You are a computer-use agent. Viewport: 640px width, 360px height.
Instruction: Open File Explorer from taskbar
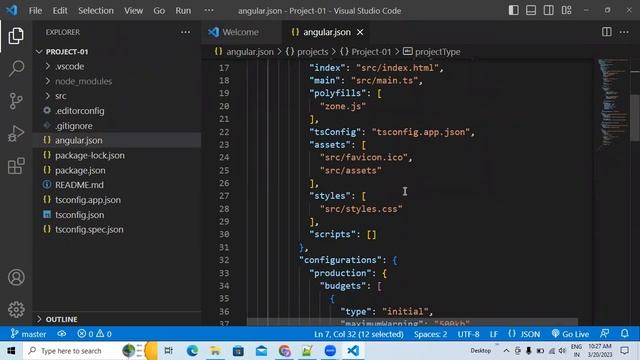tap(215, 351)
